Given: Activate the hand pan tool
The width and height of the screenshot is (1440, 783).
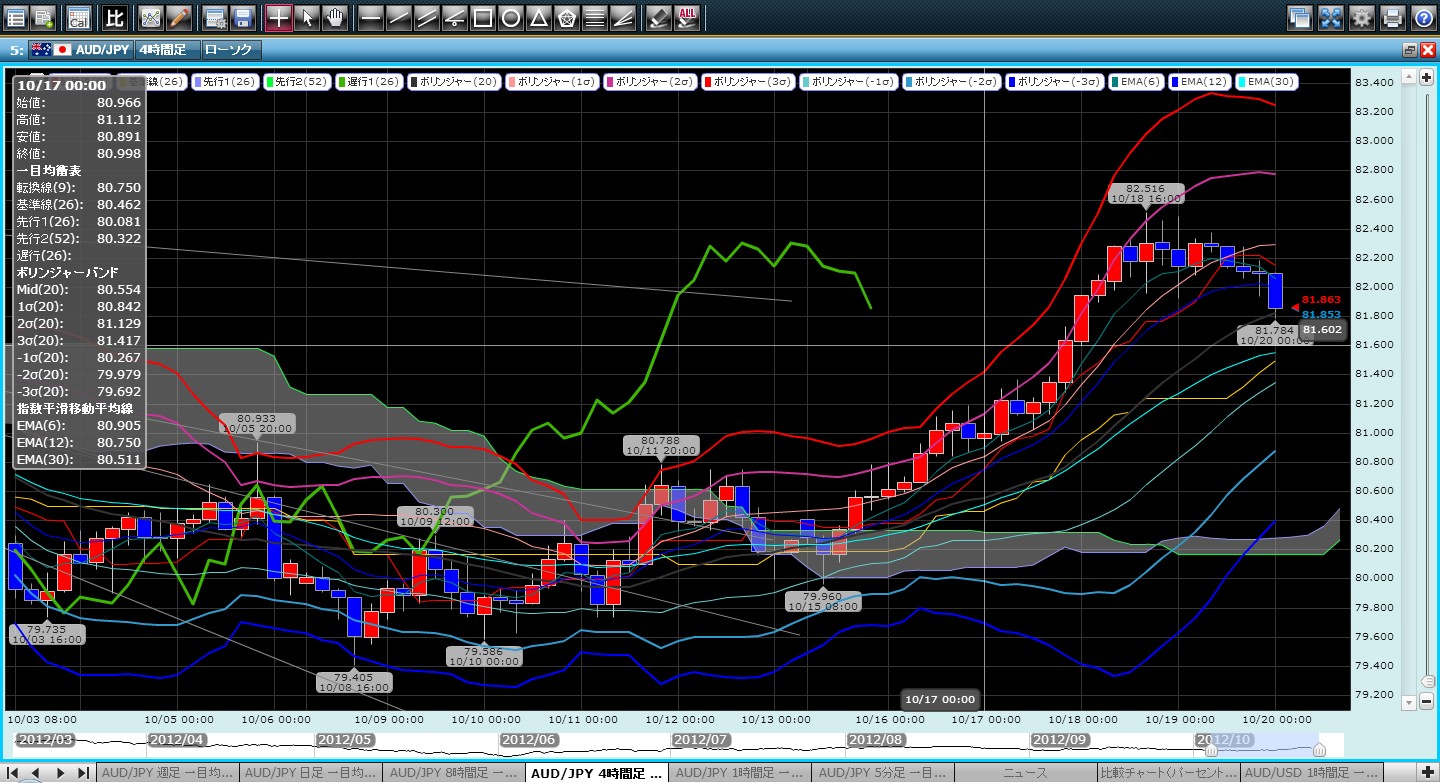Looking at the screenshot, I should tap(335, 17).
